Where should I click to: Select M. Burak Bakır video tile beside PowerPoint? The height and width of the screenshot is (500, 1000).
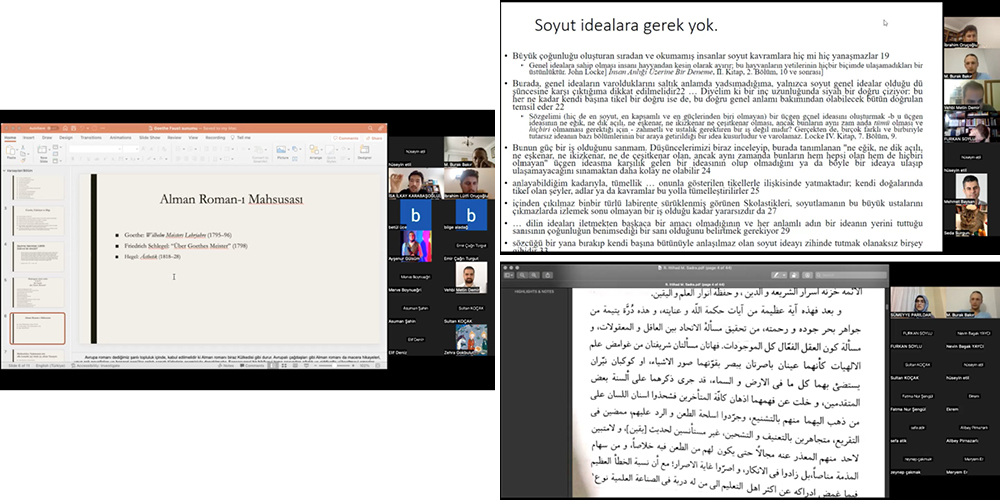pyautogui.click(x=469, y=152)
